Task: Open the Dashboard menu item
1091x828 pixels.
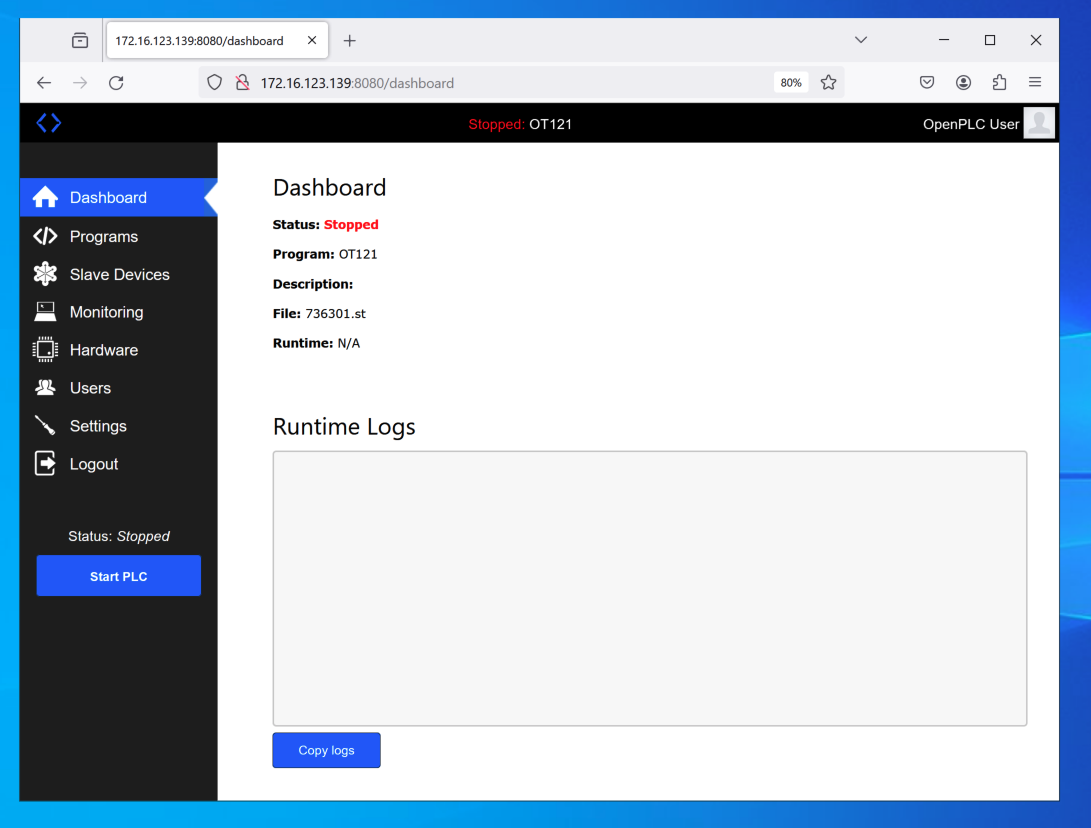Action: 118,198
